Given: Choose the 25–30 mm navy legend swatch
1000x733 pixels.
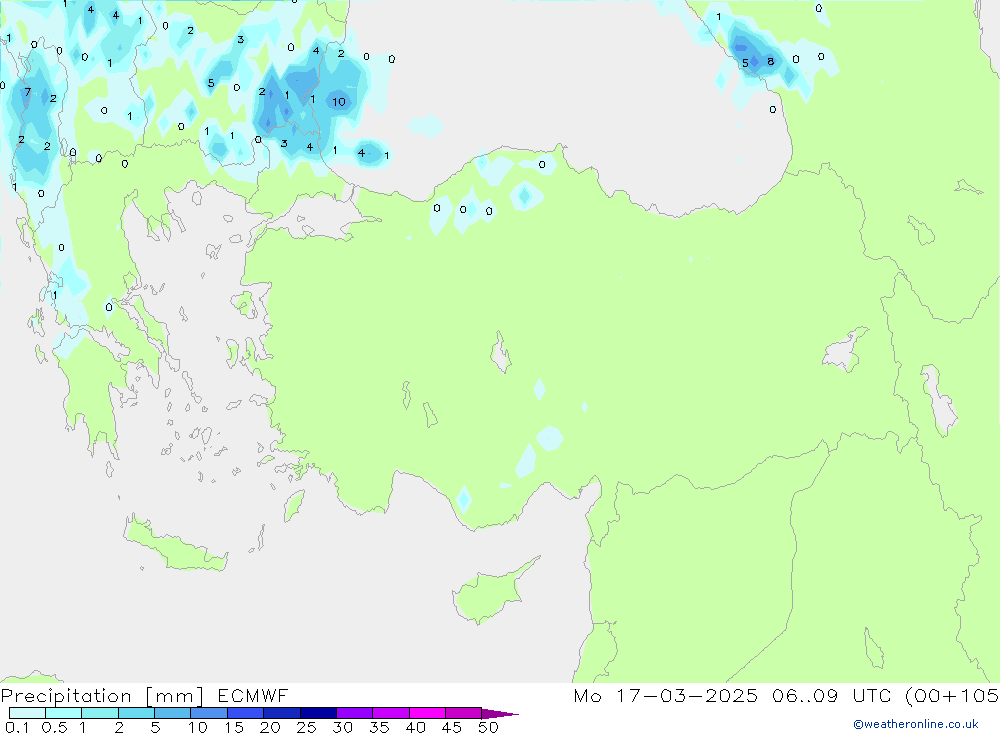Looking at the screenshot, I should (x=318, y=713).
